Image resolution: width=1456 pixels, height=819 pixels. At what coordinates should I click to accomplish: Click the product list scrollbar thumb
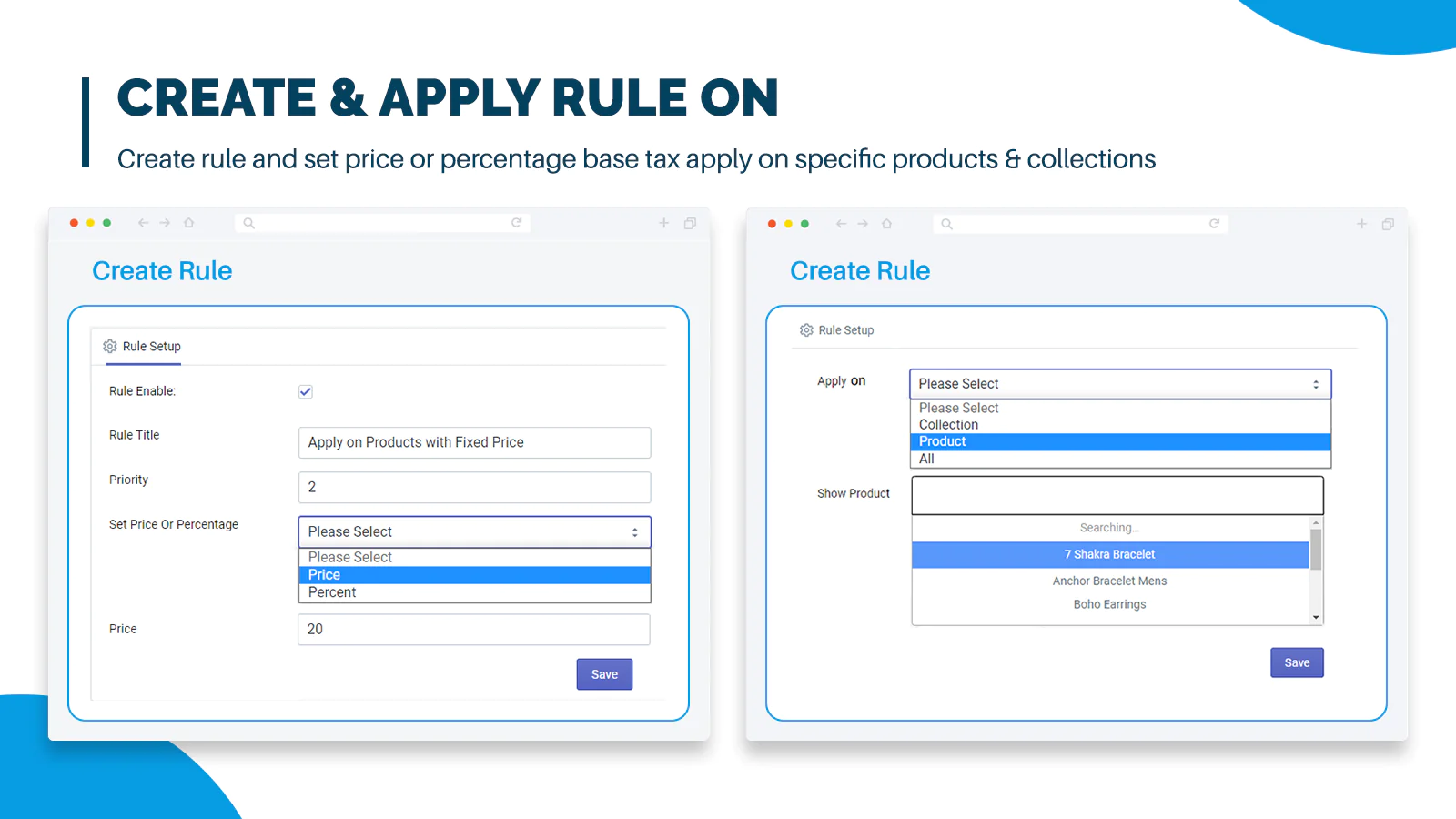(1316, 548)
